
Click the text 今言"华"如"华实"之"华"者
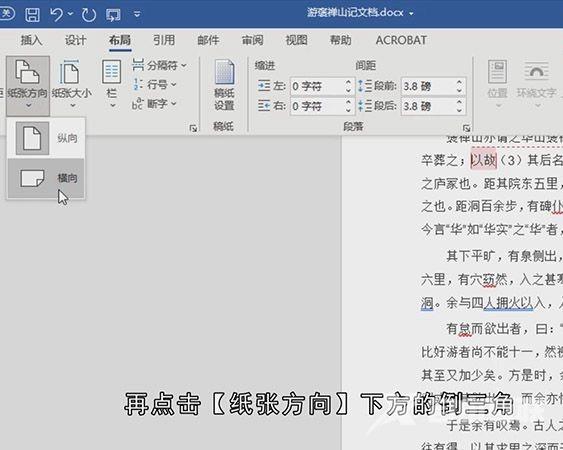pos(489,229)
